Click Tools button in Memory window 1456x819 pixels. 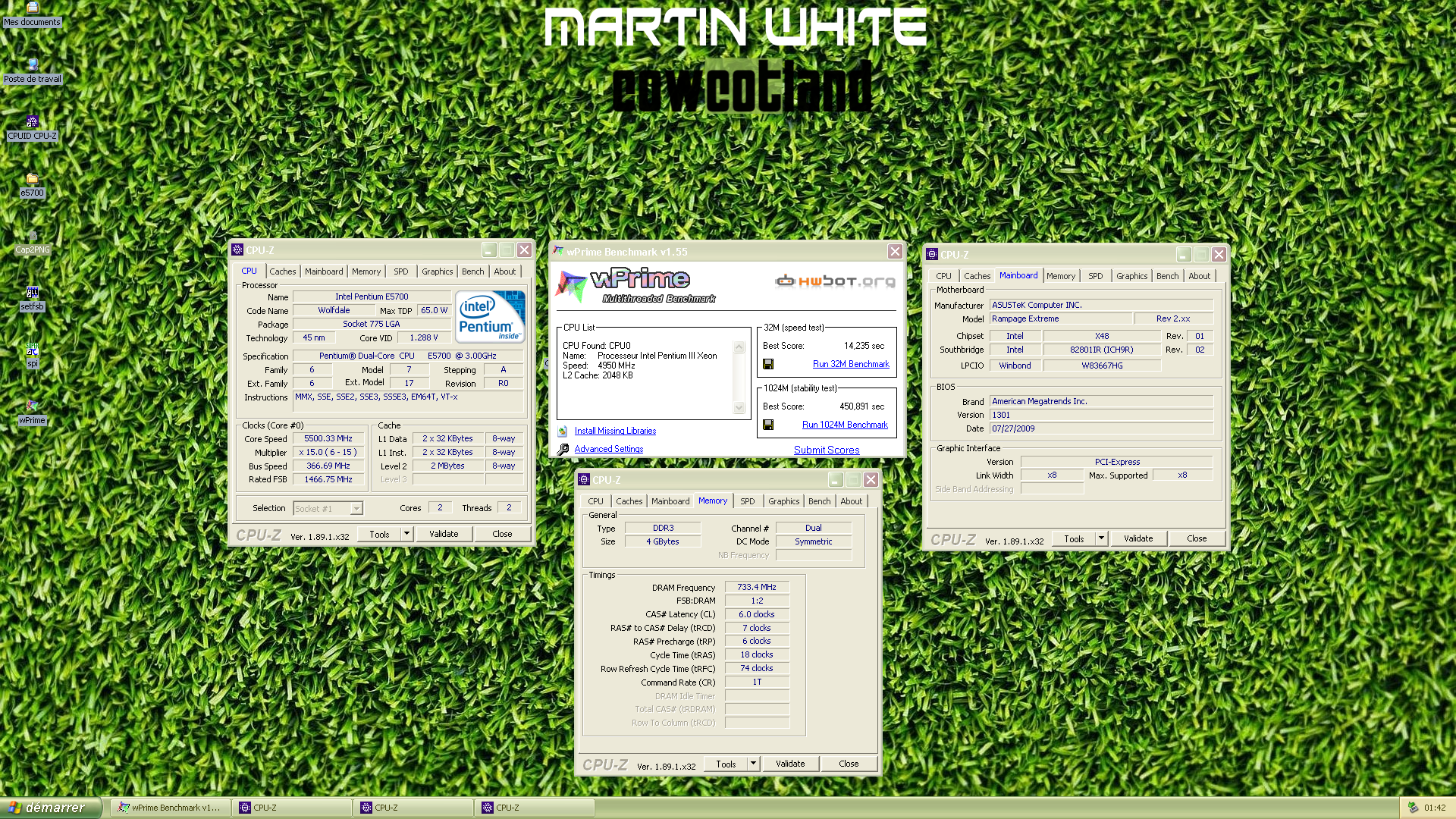(x=726, y=764)
